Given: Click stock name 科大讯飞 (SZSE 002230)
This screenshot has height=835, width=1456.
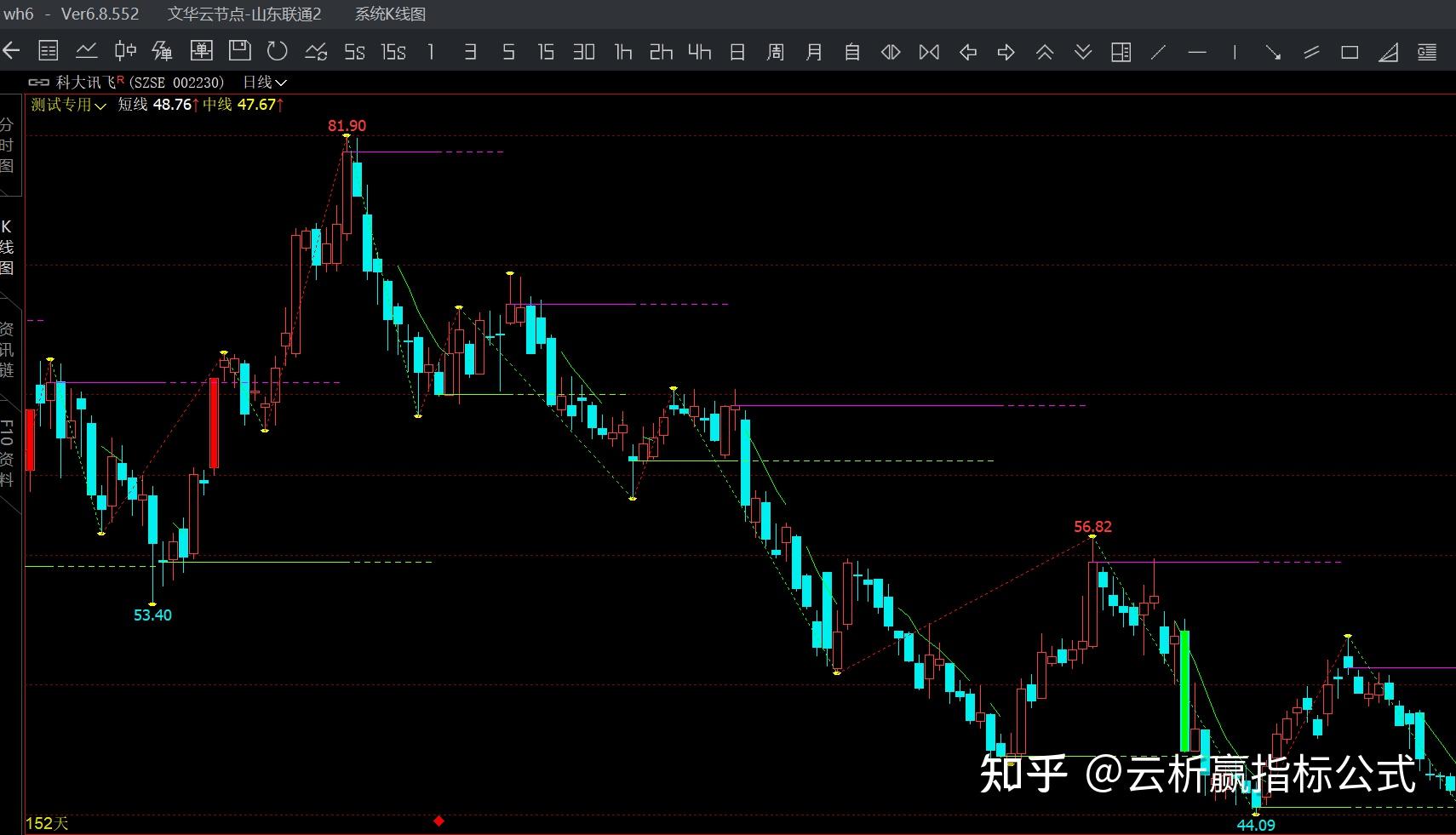Looking at the screenshot, I should (140, 82).
